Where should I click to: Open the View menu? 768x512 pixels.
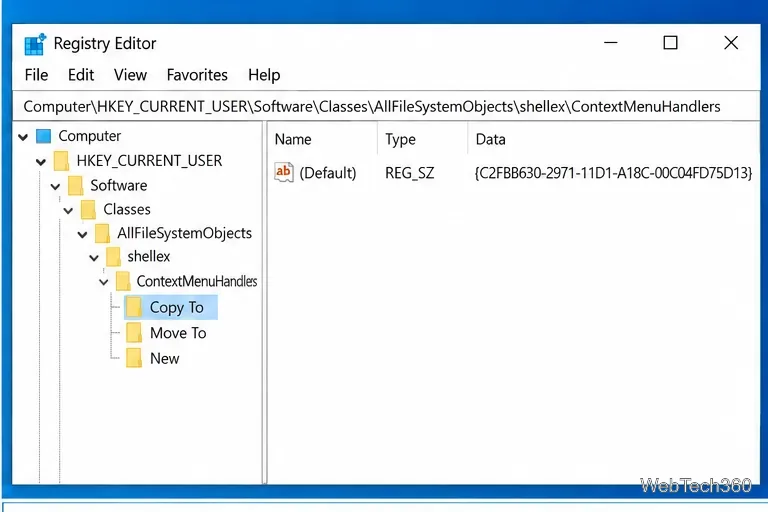tap(130, 75)
